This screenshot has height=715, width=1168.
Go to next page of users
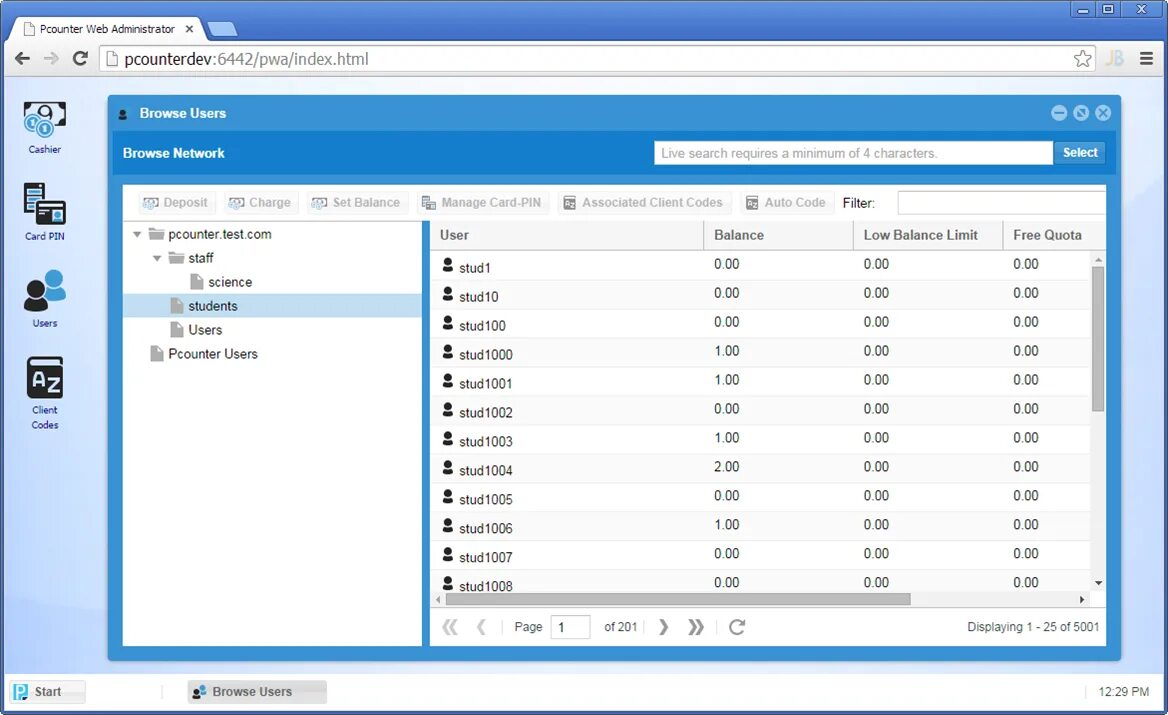tap(663, 627)
